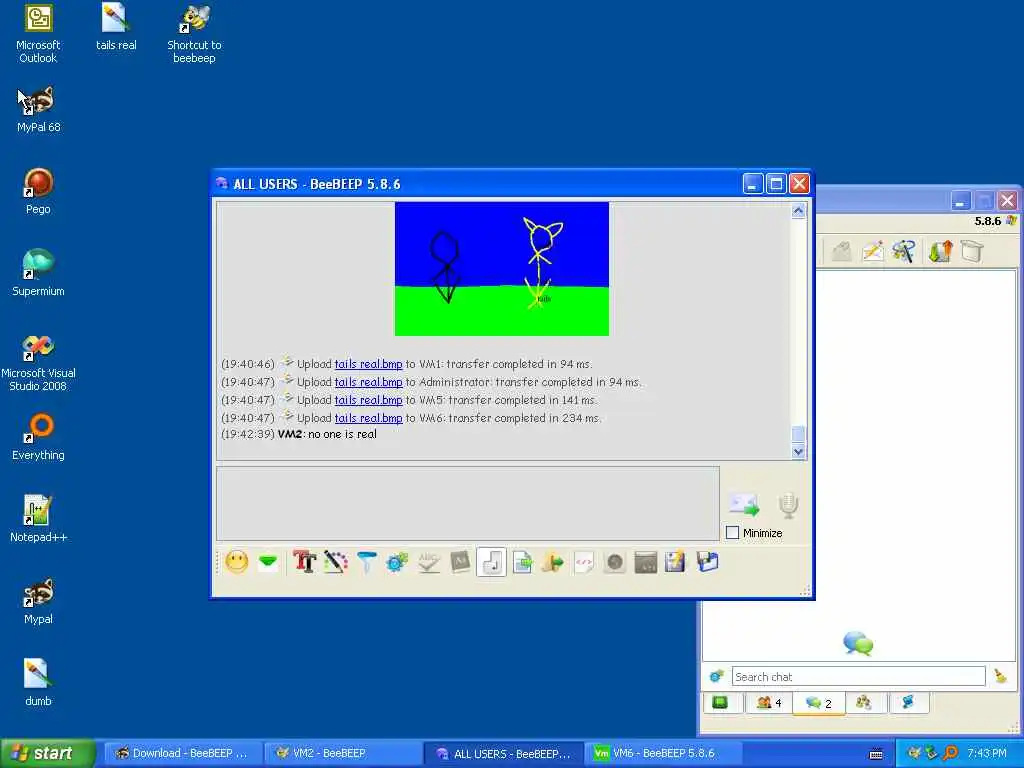Open the emoticons smiley picker
This screenshot has height=768, width=1024.
click(x=236, y=562)
